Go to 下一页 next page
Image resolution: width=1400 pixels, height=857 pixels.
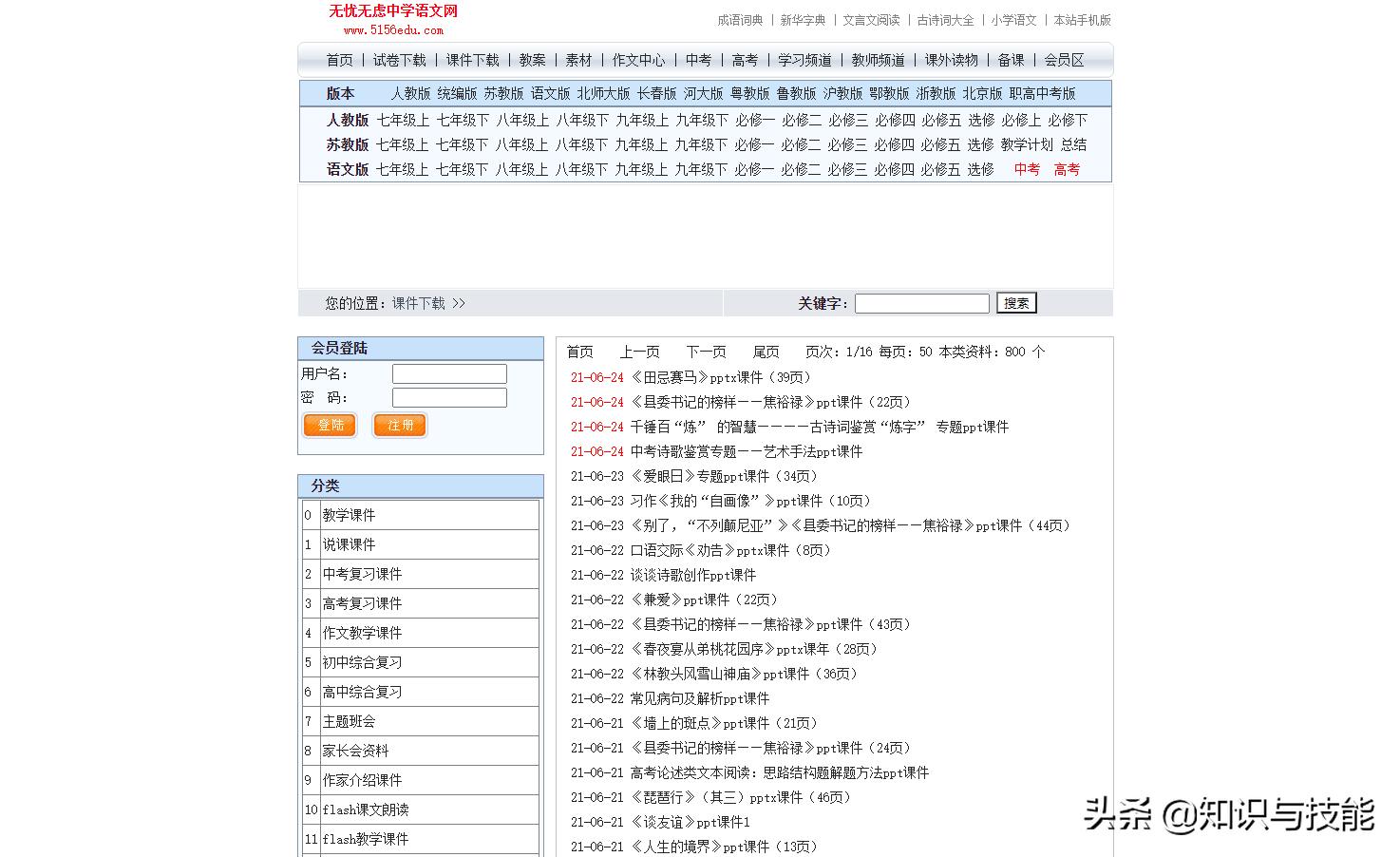[705, 351]
